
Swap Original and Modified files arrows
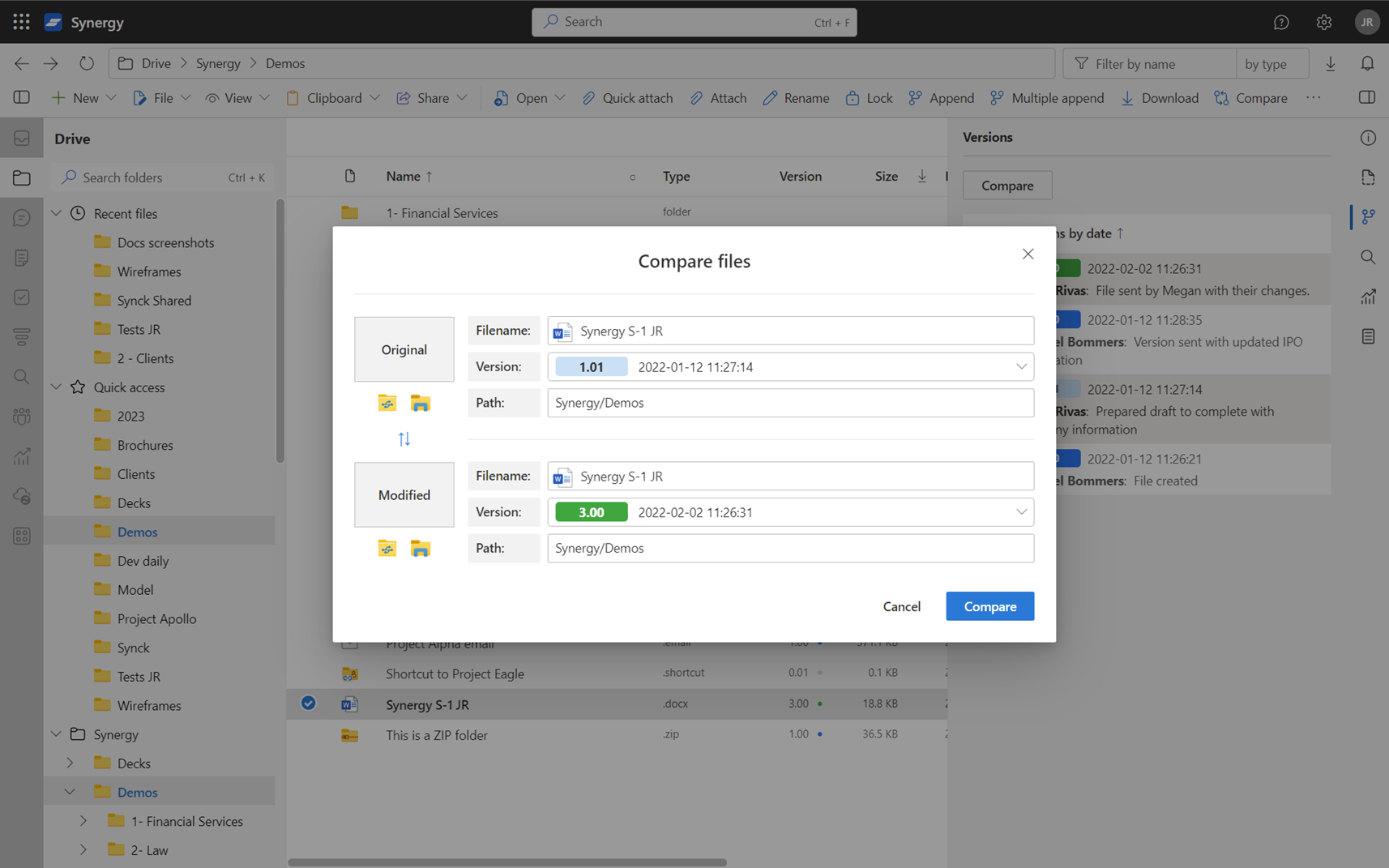tap(404, 439)
